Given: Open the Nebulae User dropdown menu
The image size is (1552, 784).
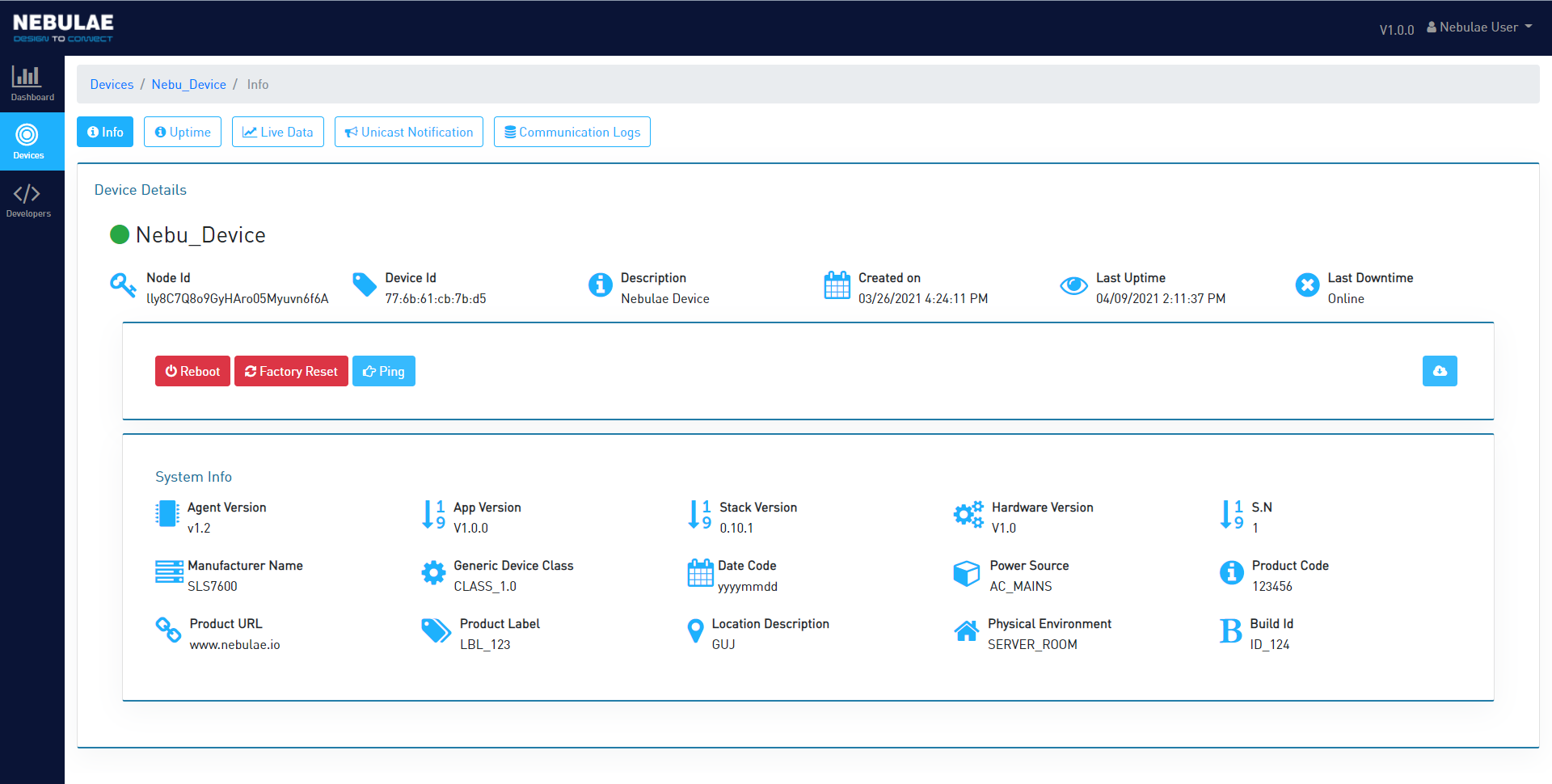Looking at the screenshot, I should [x=1479, y=27].
